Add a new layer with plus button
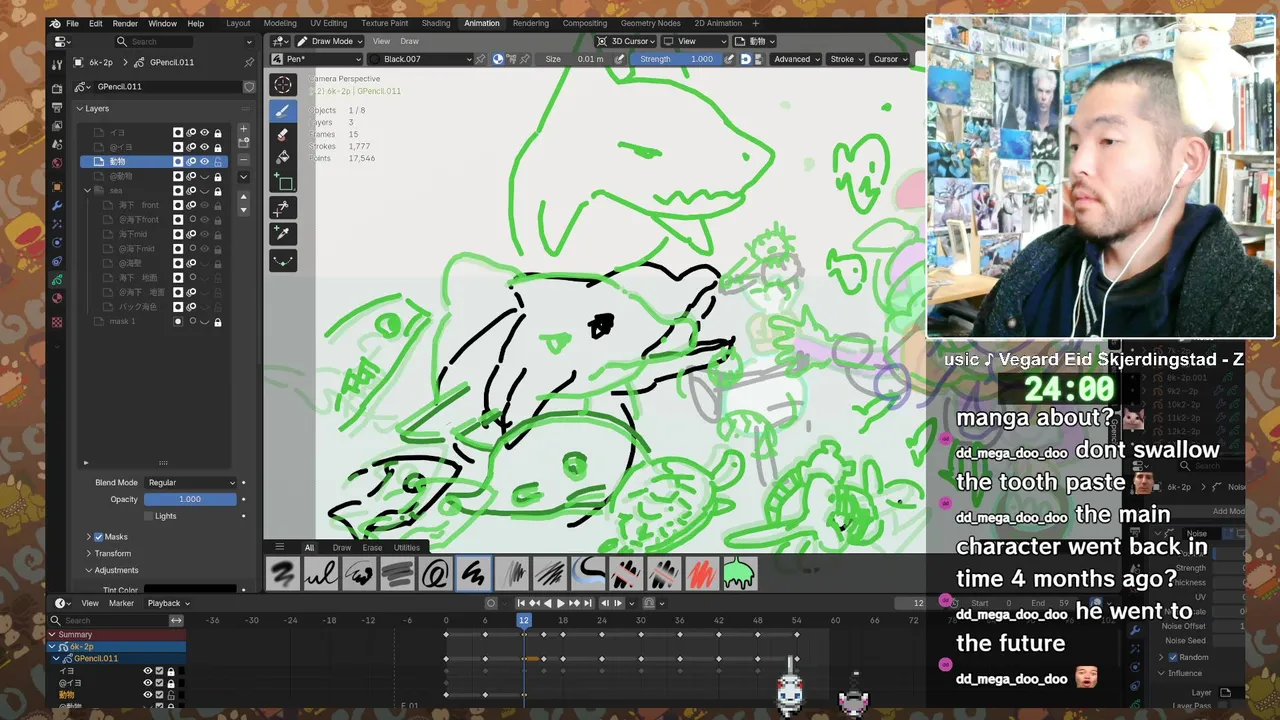Image resolution: width=1280 pixels, height=720 pixels. [243, 130]
